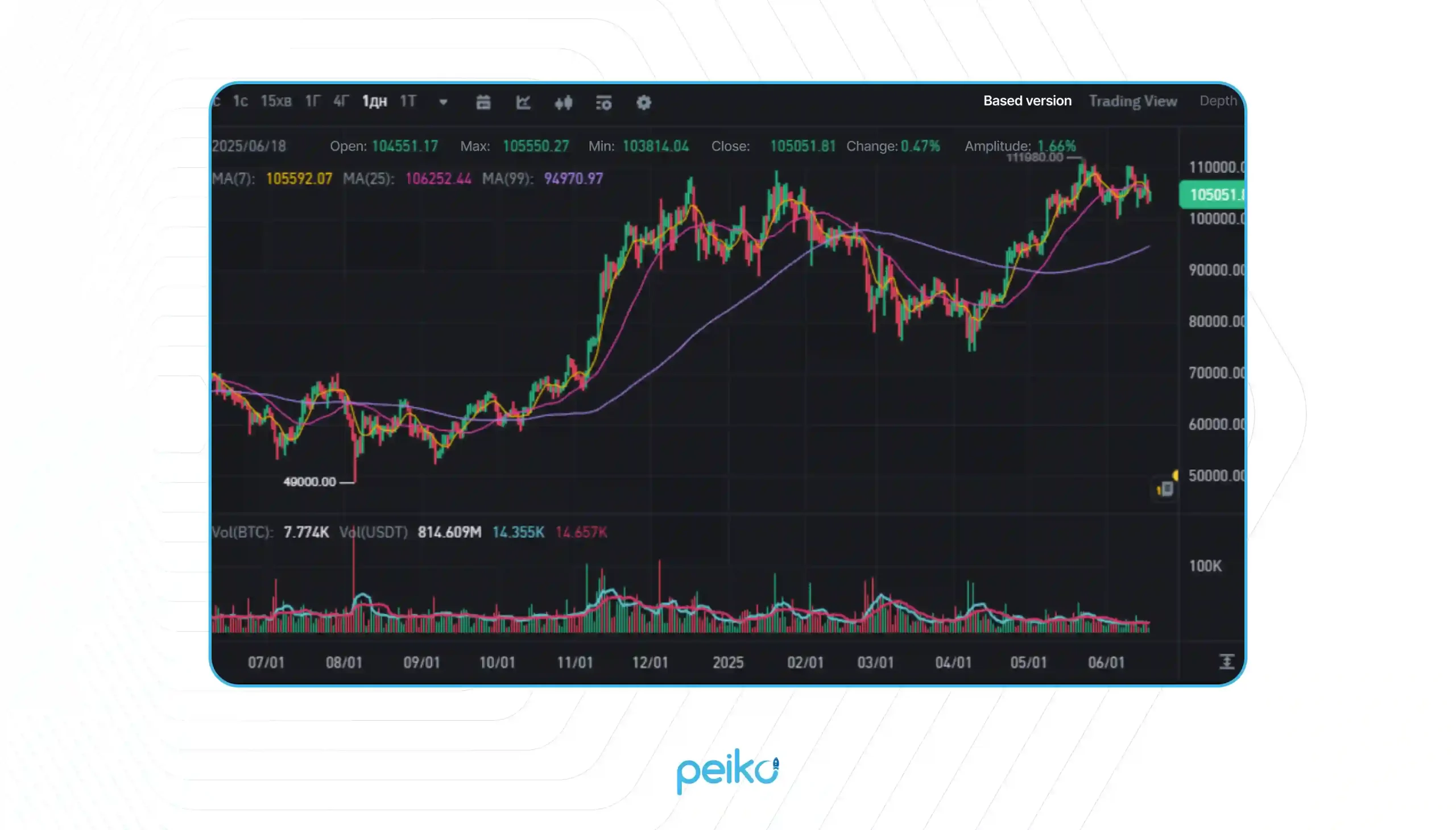This screenshot has width=1456, height=830.
Task: Expand the Vol(BTC) indicator legend
Action: (x=242, y=533)
